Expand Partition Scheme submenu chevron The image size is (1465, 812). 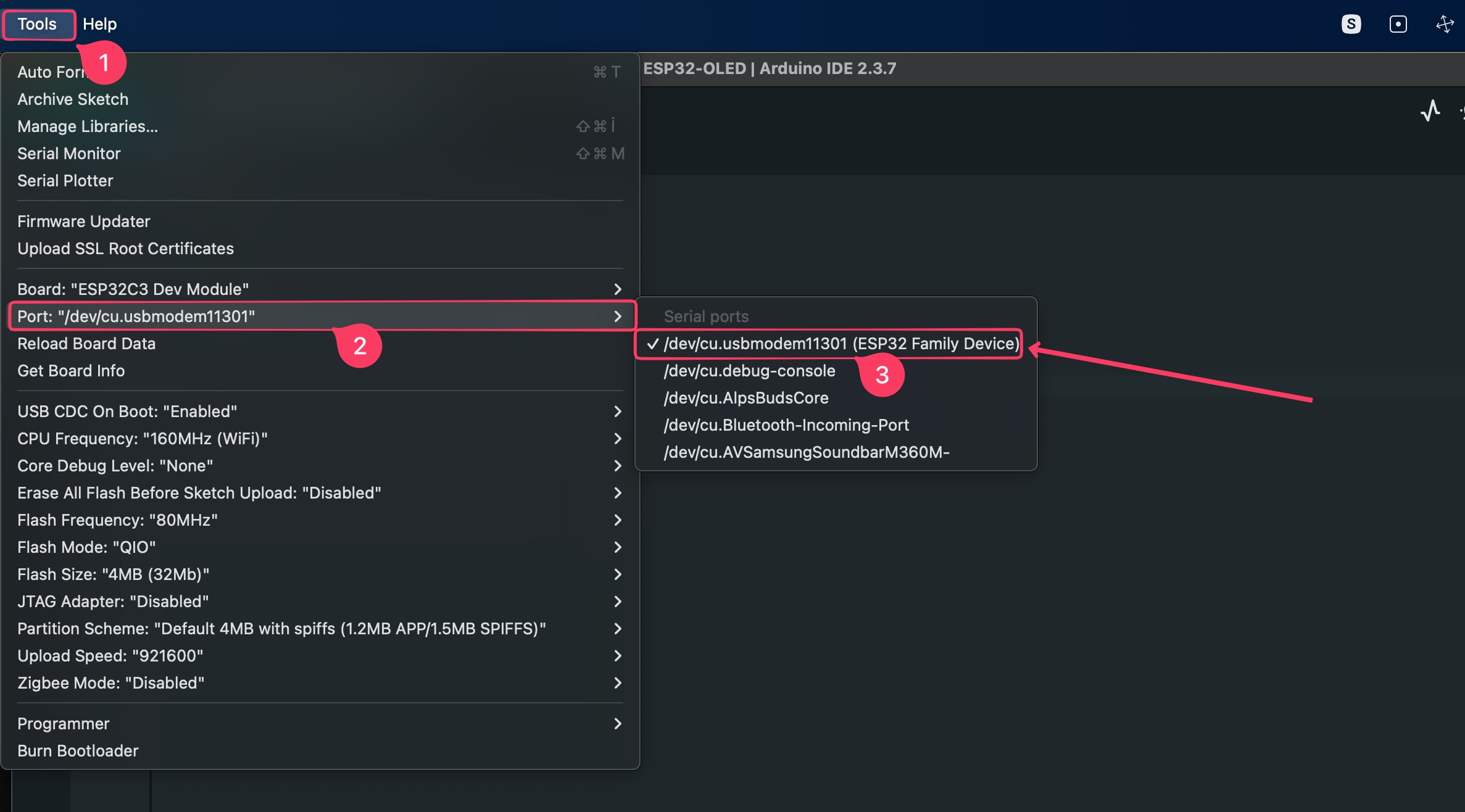coord(617,629)
